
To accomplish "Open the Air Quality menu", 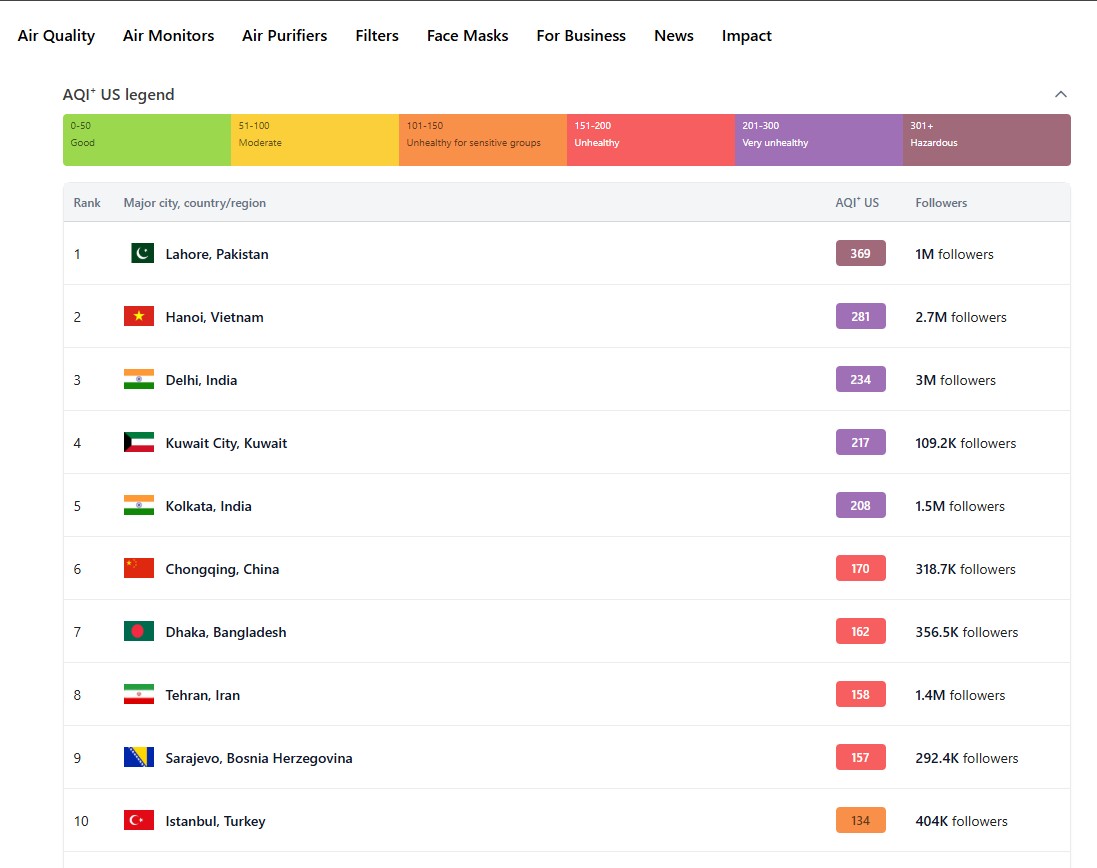I will [56, 36].
